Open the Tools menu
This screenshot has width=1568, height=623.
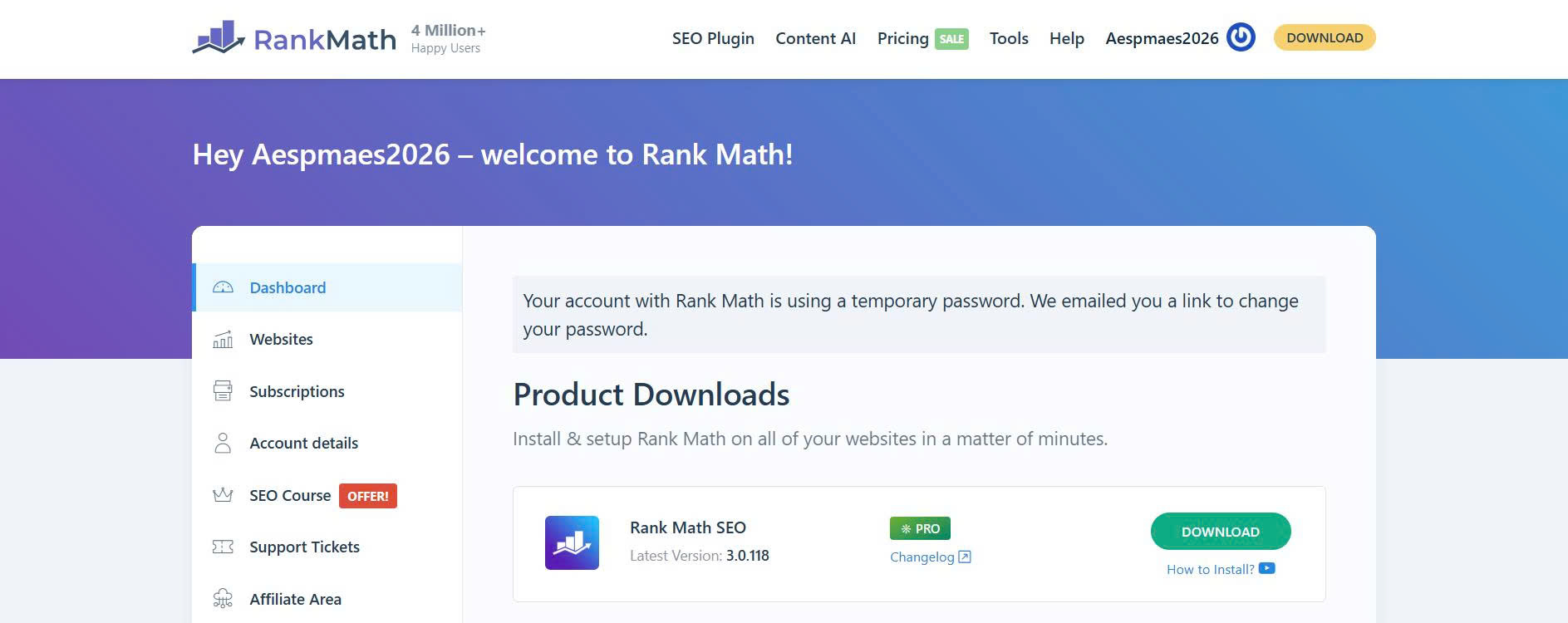[x=1009, y=38]
